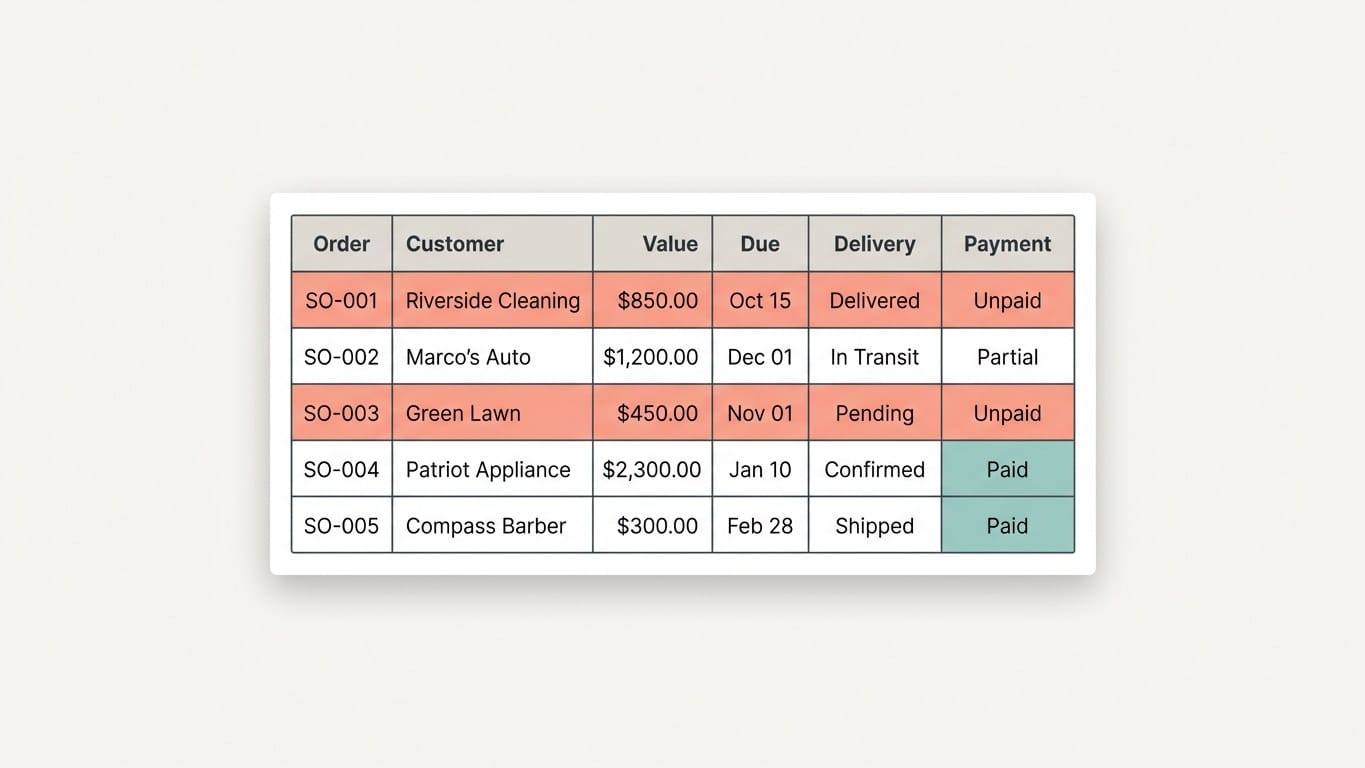Click the Green Lawn customer cell
The image size is (1365, 768).
tap(492, 412)
